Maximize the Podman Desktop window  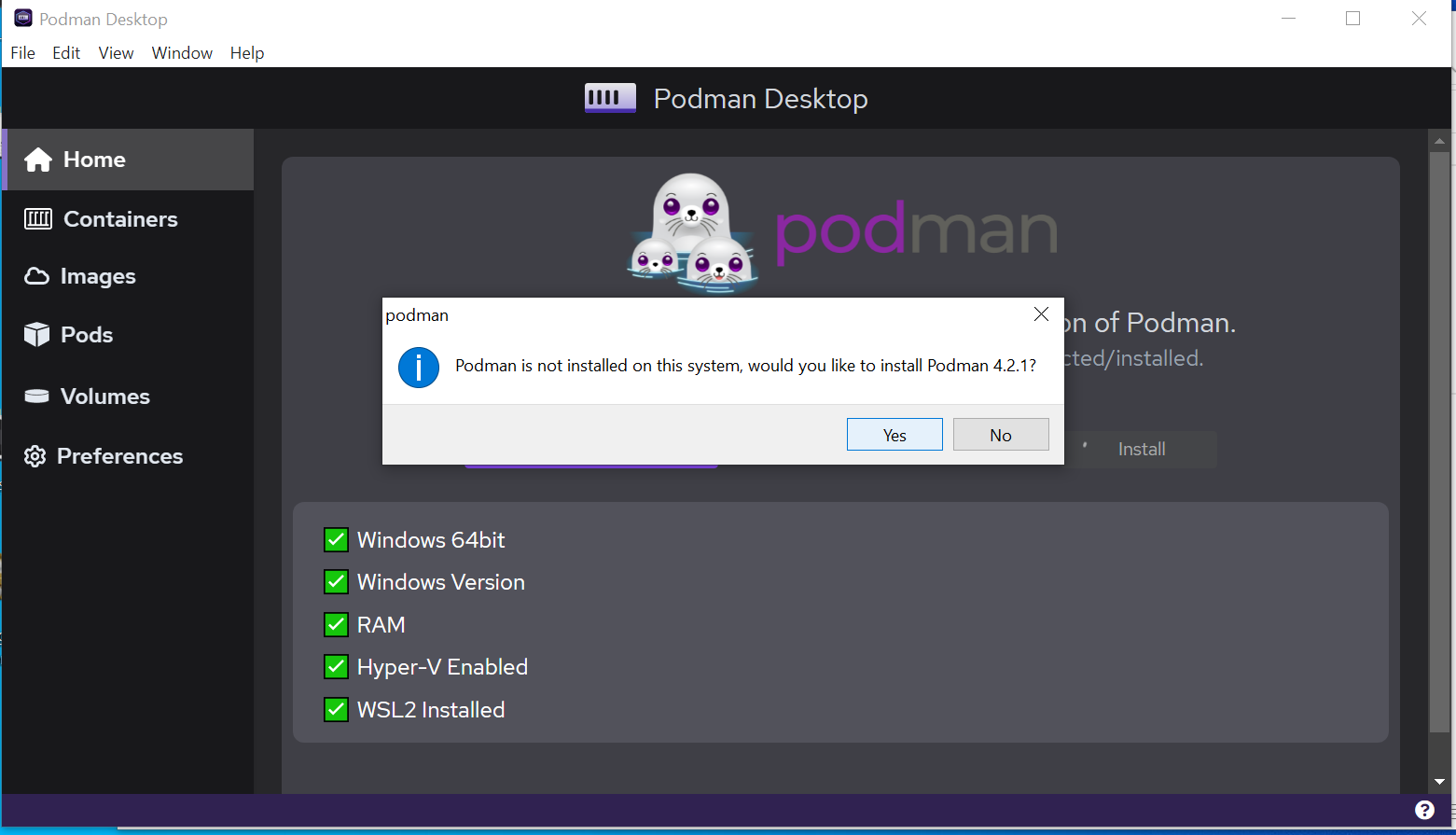[x=1353, y=19]
